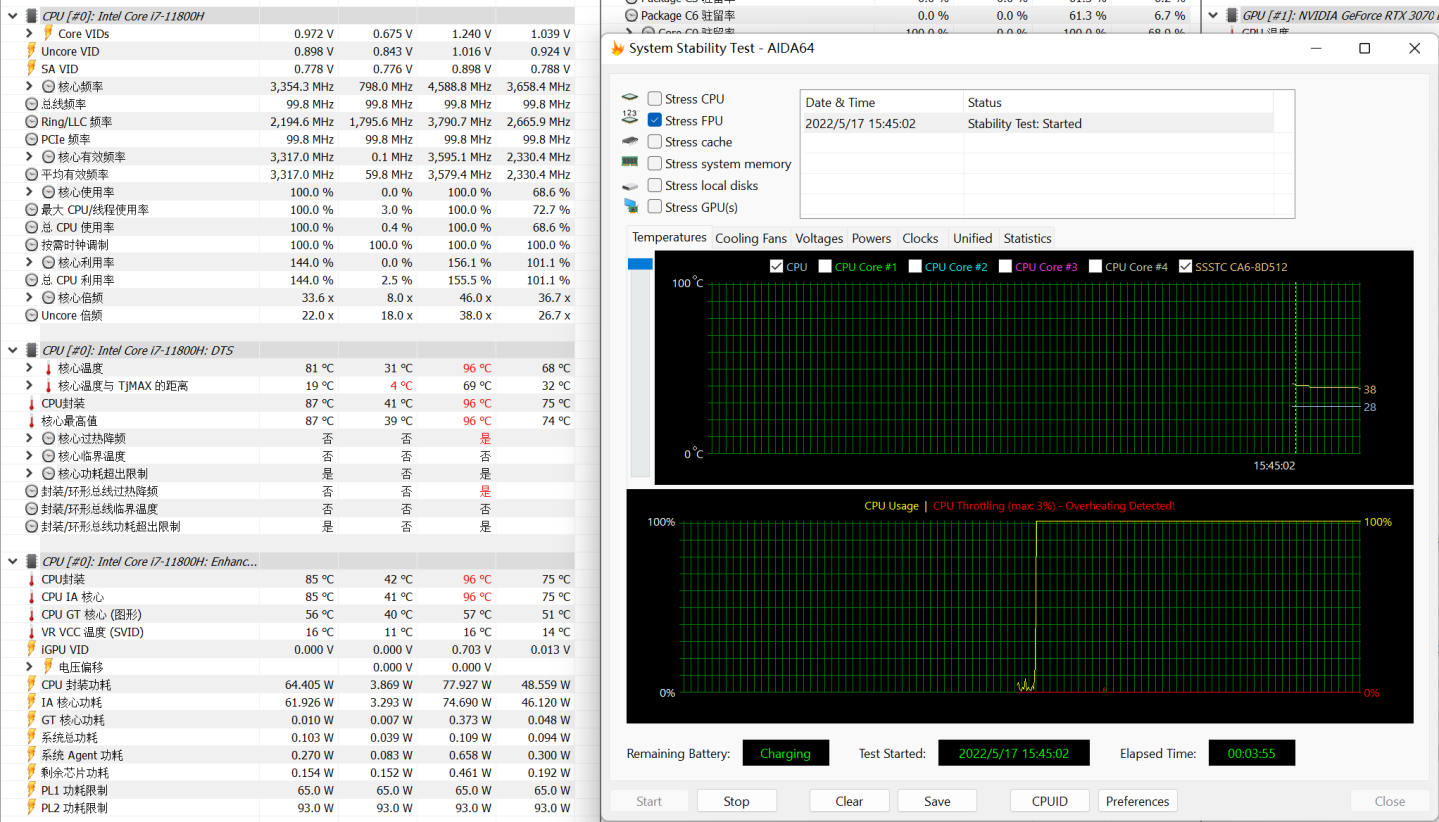The height and width of the screenshot is (822, 1439).
Task: Uncheck the SSSTC CA6-8D512 legend checkbox
Action: (x=1186, y=267)
